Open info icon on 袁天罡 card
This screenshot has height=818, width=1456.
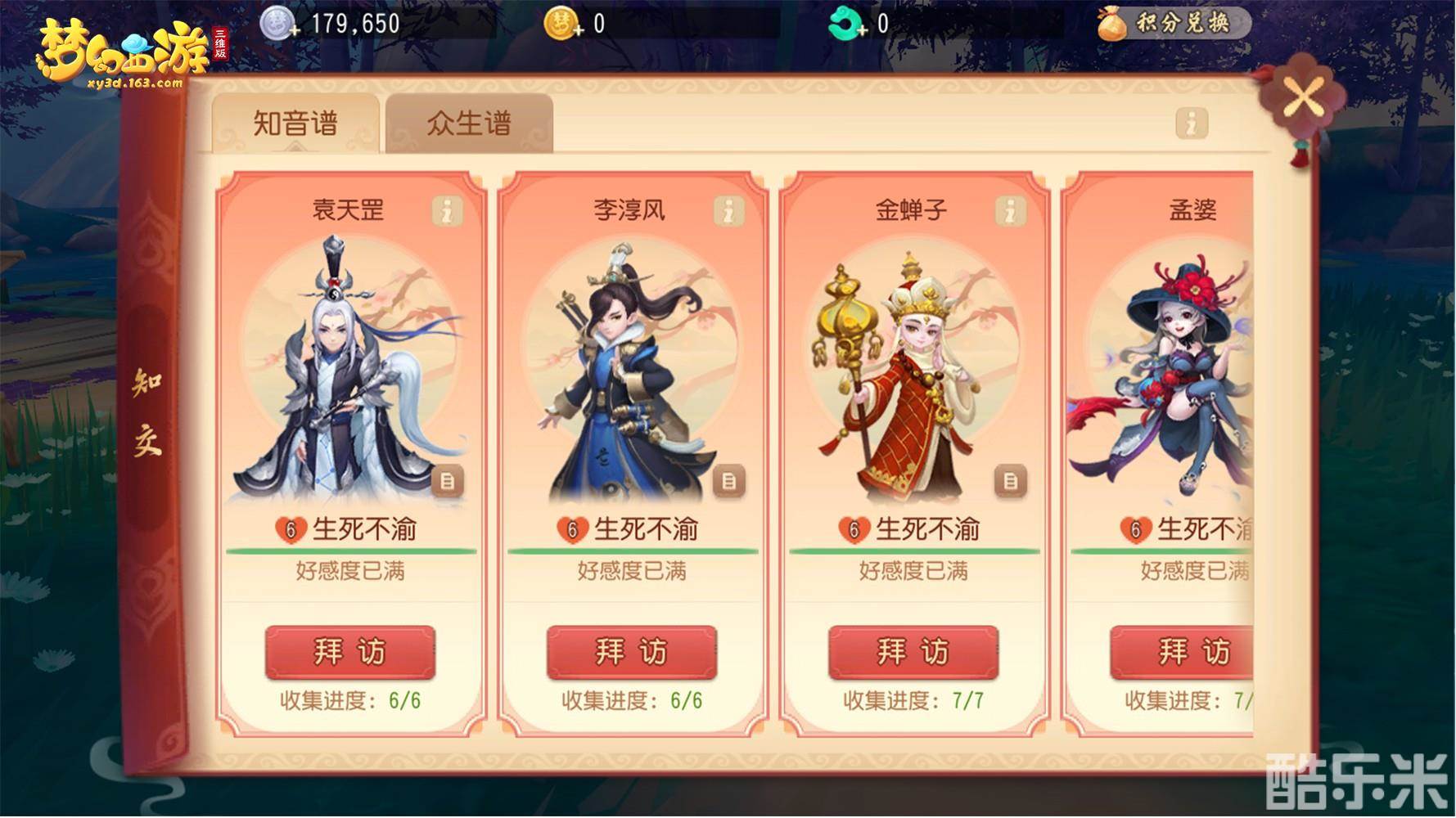[x=447, y=211]
